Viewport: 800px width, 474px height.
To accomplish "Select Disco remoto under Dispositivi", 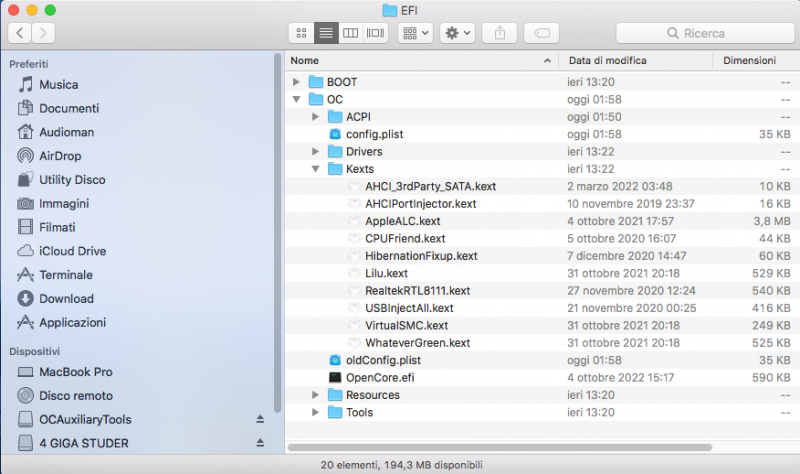I will [x=65, y=395].
